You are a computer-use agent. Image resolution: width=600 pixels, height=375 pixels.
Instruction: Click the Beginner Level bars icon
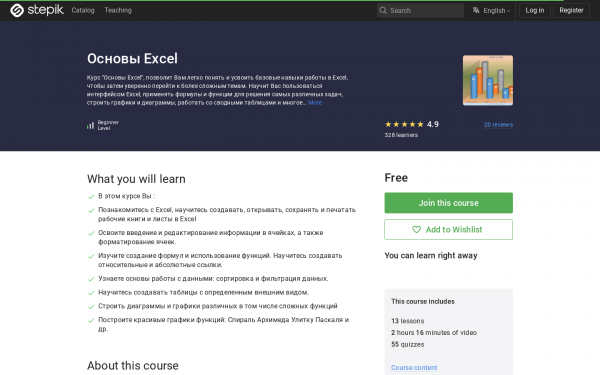pyautogui.click(x=90, y=125)
